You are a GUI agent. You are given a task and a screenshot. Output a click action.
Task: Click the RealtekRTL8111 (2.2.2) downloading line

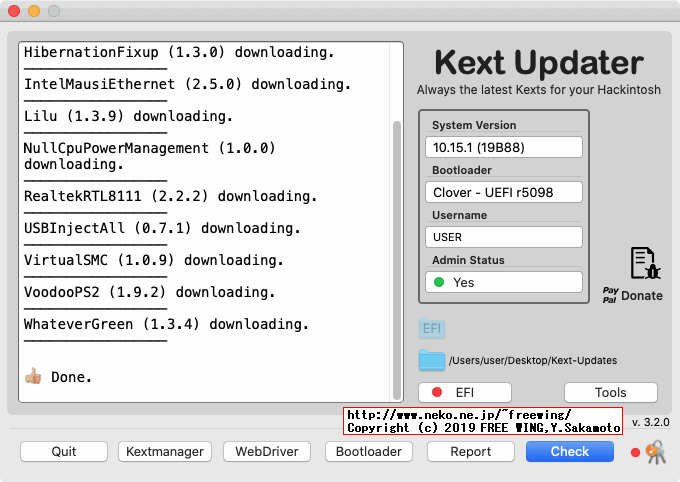coord(170,196)
